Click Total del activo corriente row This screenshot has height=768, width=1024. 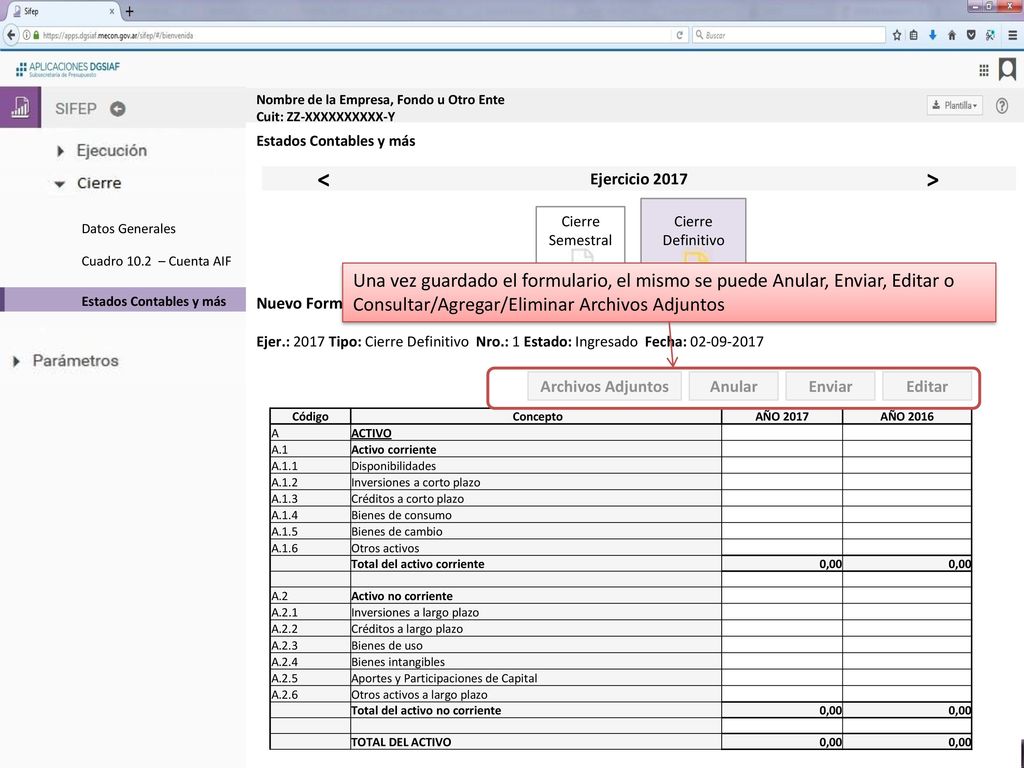620,564
